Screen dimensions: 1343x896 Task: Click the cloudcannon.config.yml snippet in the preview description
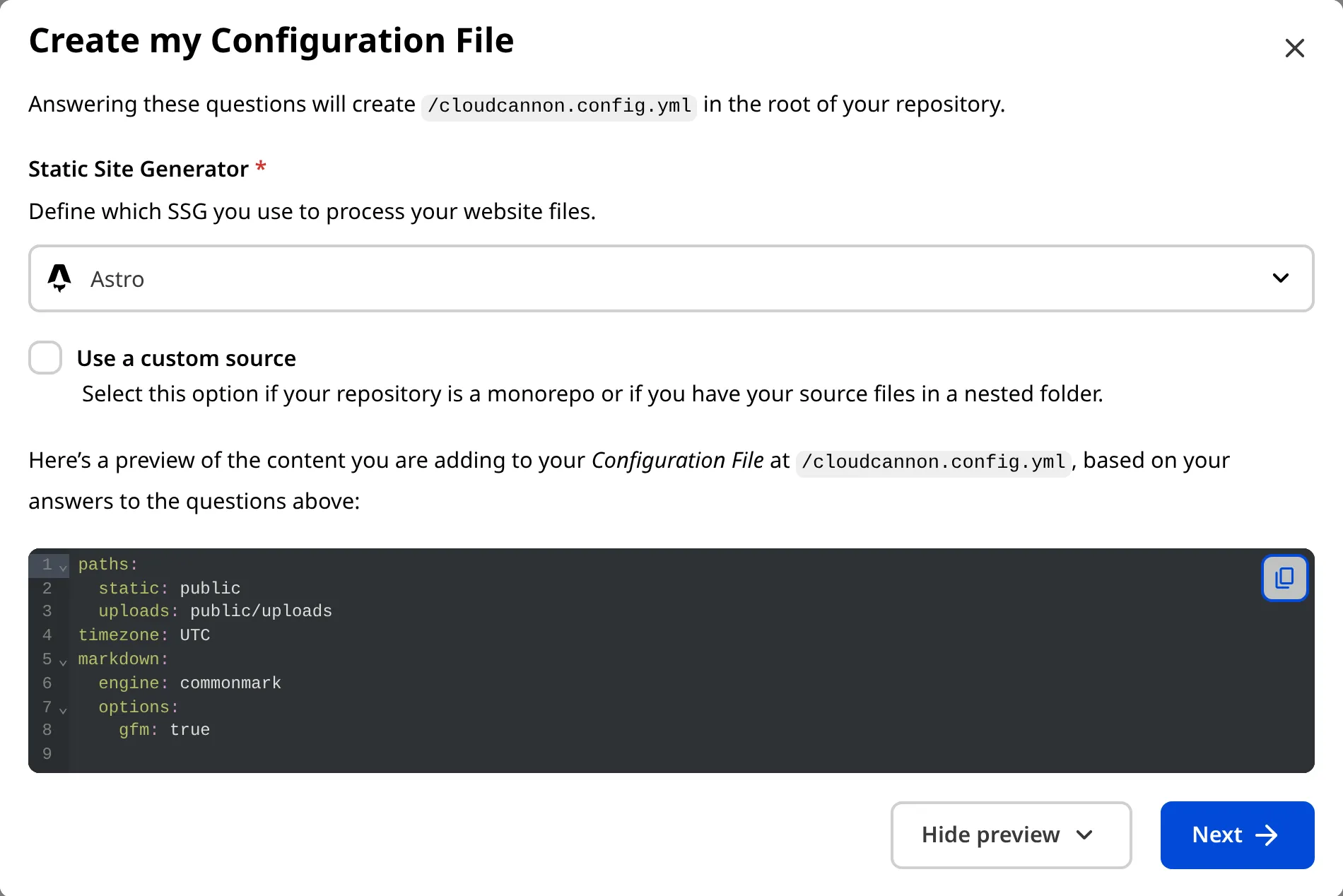(933, 461)
